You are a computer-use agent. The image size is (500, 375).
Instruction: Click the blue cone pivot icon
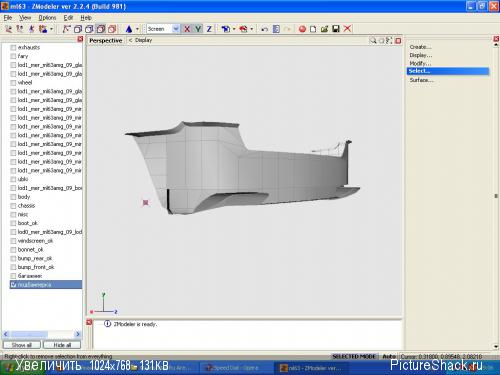pos(129,29)
